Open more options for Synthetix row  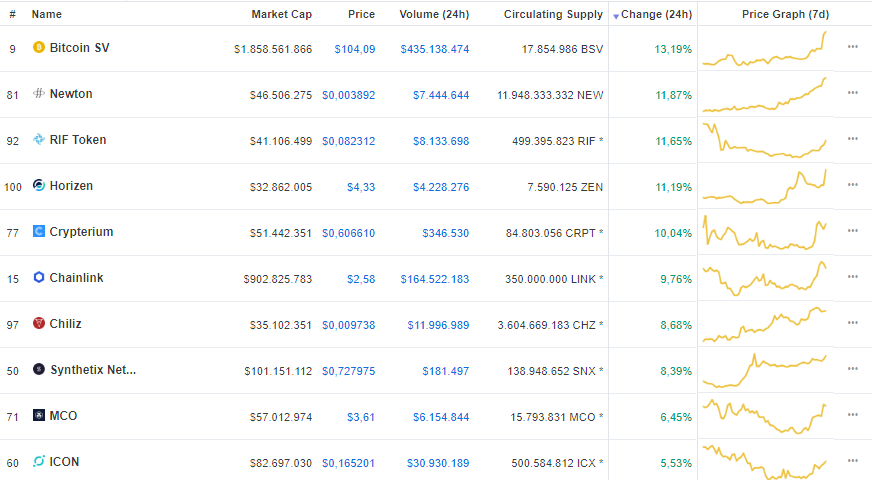pyautogui.click(x=852, y=369)
